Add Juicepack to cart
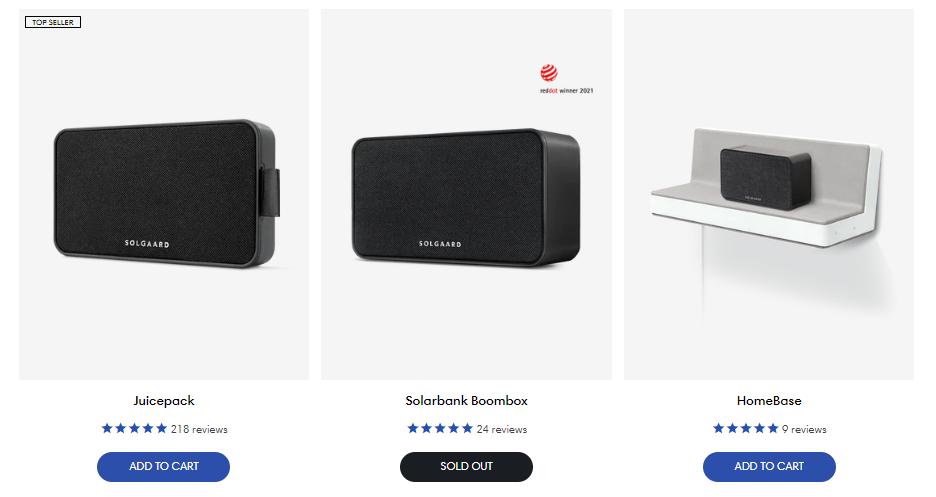 pos(164,467)
